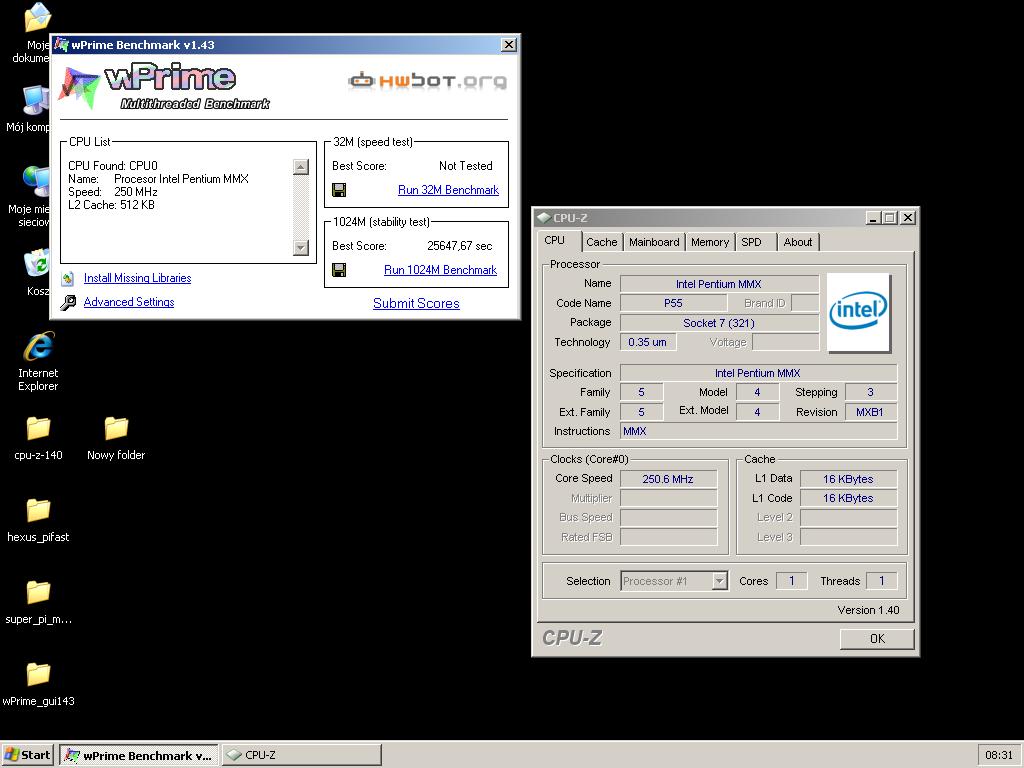Switch to the Cache tab in CPU-Z

pyautogui.click(x=601, y=242)
